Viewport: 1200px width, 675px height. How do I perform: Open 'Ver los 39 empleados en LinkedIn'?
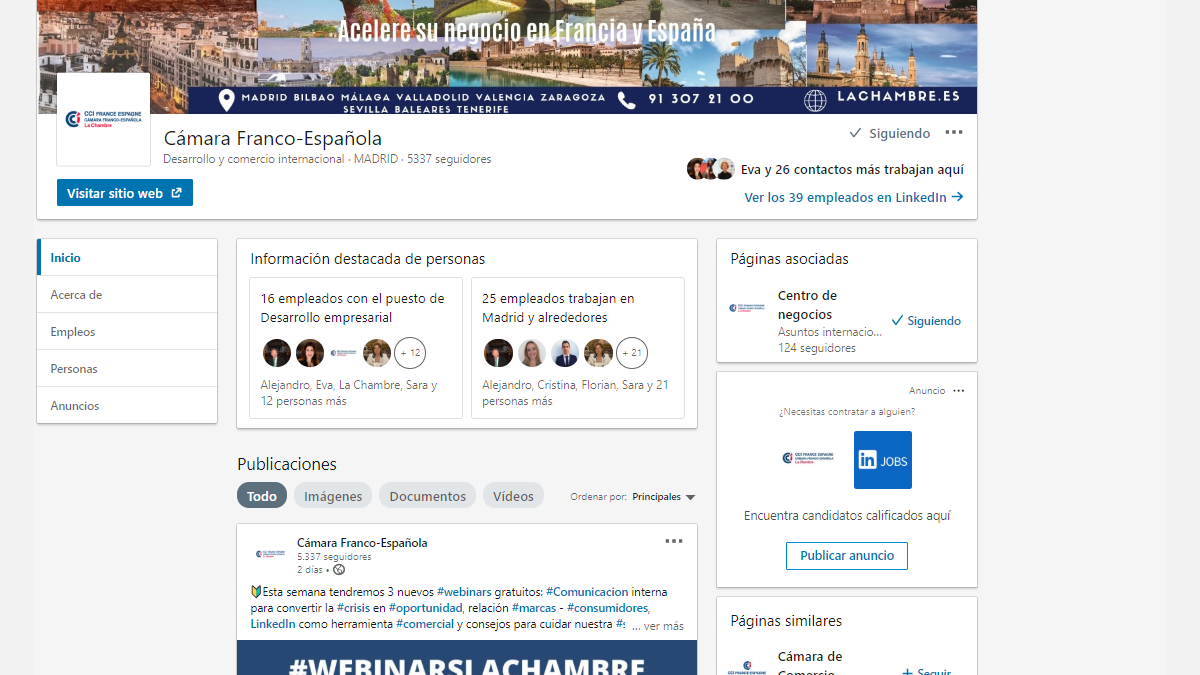click(x=853, y=197)
